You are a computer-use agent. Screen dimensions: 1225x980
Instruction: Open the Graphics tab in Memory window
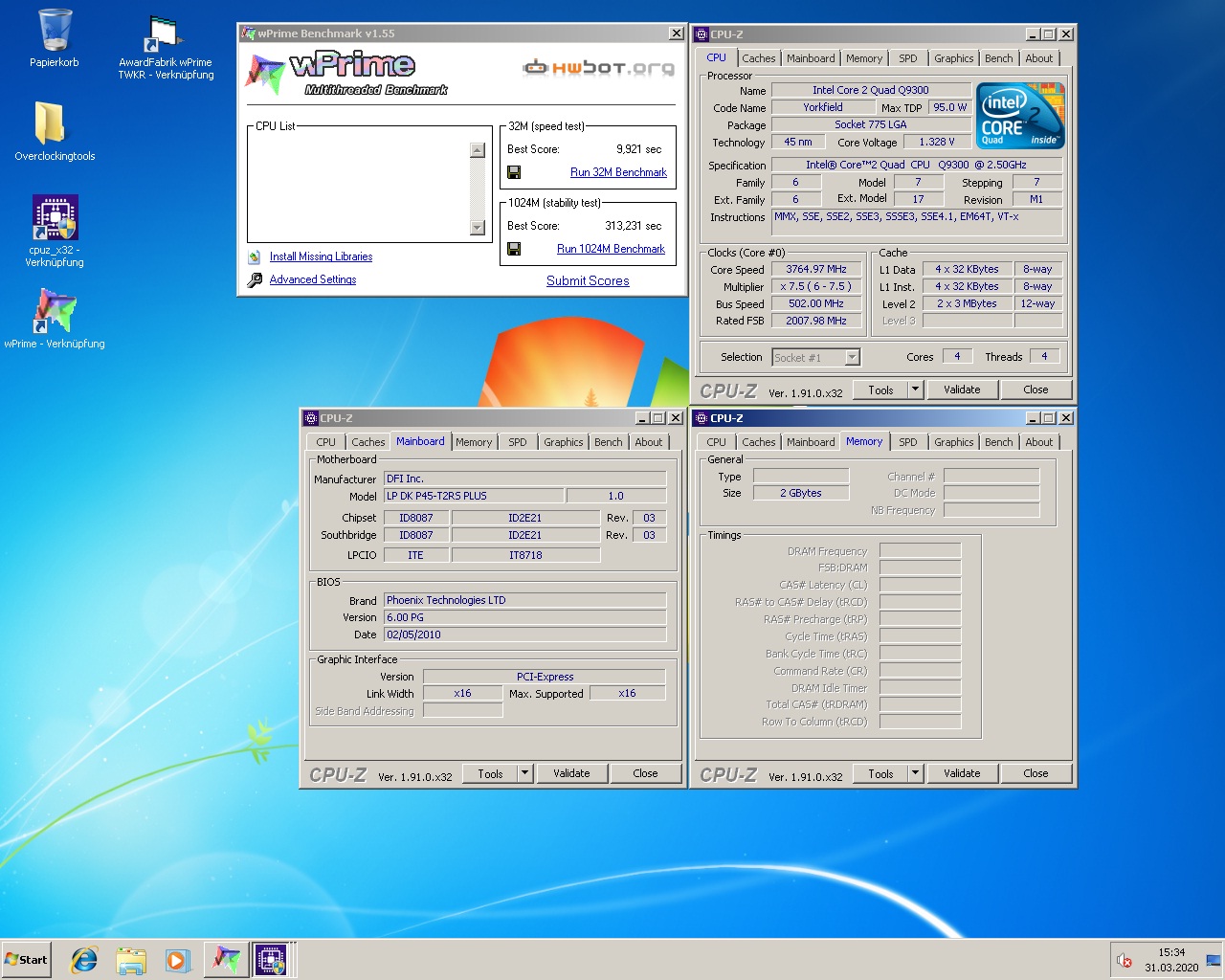[954, 442]
